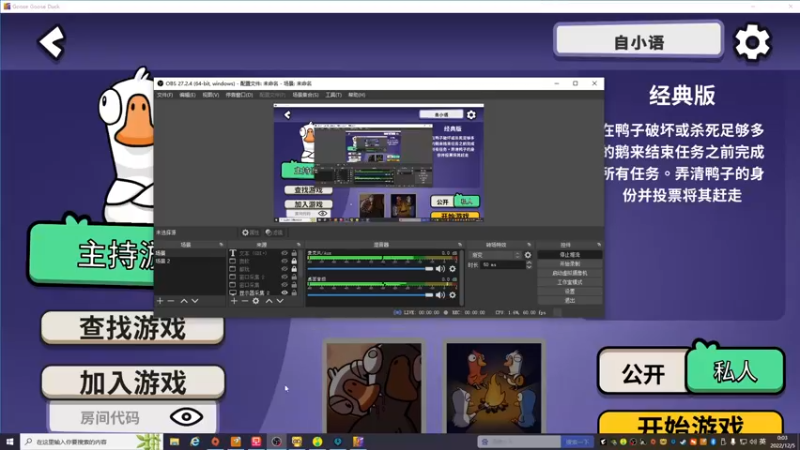Open the Windows Start menu

(x=10, y=441)
